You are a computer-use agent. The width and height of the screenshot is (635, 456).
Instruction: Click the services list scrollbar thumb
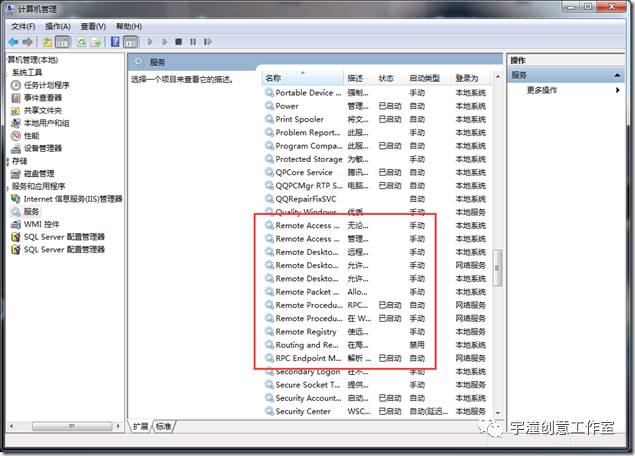(497, 268)
